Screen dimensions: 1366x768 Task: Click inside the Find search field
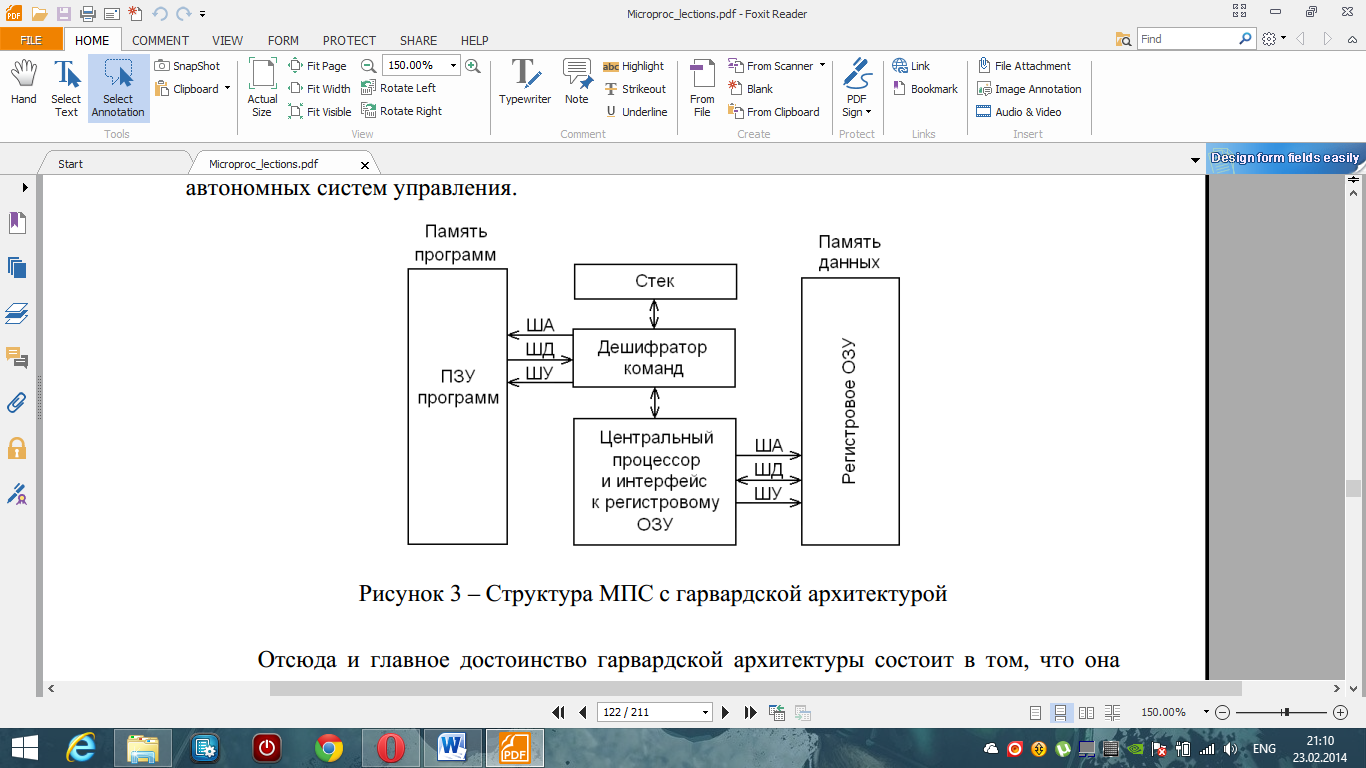click(x=1188, y=39)
